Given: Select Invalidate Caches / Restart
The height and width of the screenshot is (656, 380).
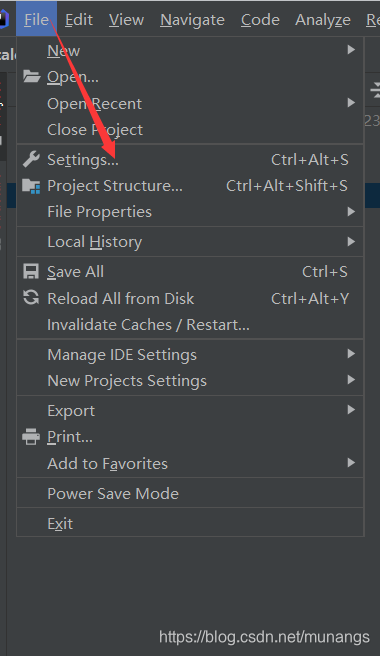Looking at the screenshot, I should (x=190, y=325).
